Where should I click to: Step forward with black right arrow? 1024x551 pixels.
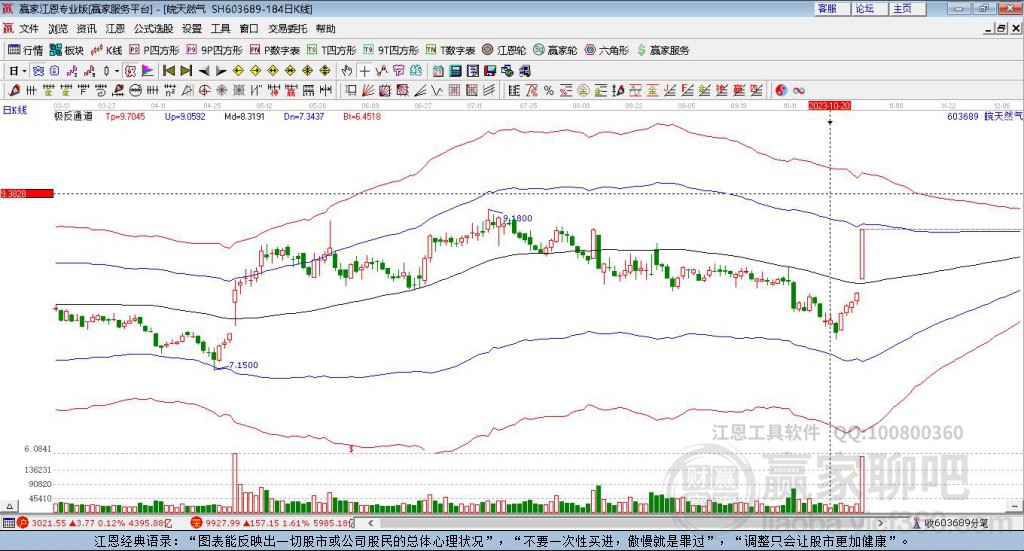(221, 71)
